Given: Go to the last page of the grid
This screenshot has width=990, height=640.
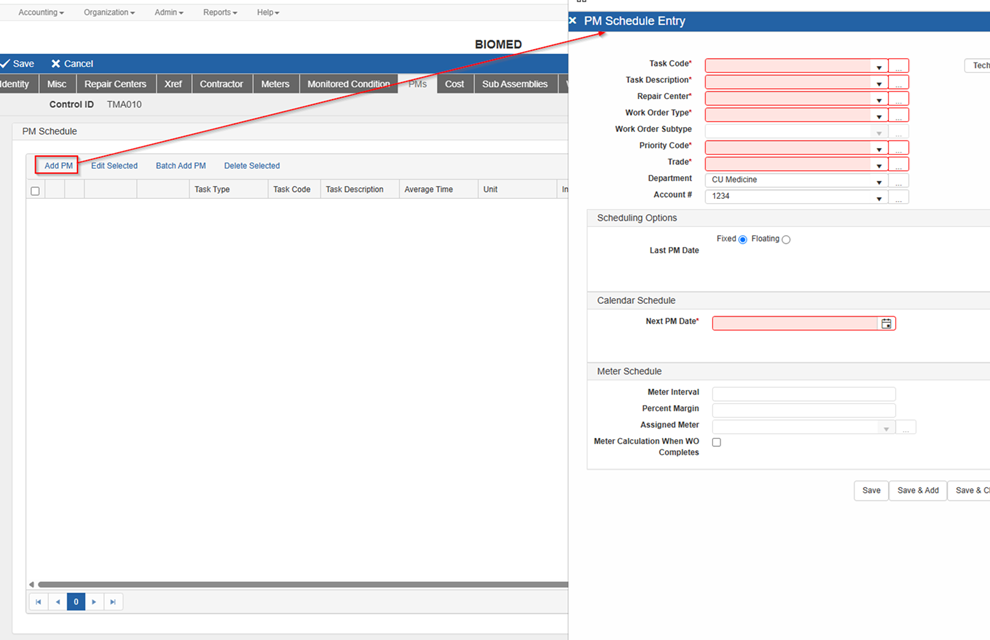Looking at the screenshot, I should (x=113, y=602).
